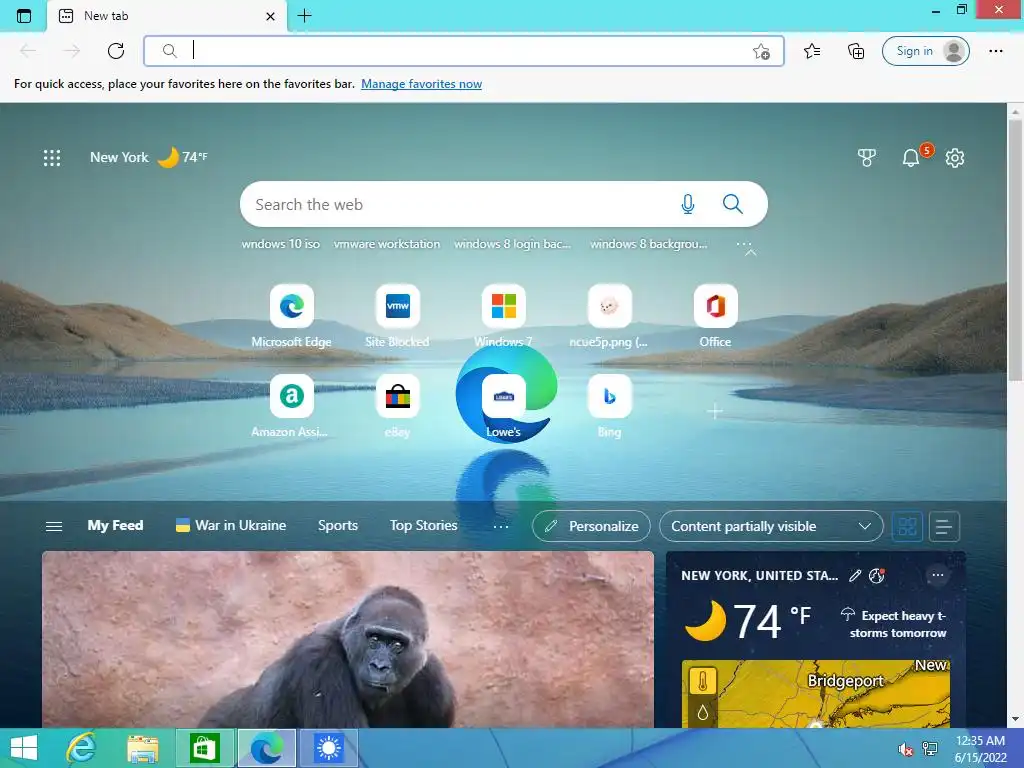The image size is (1024, 768).
Task: Add a new quick link with plus tile
Action: click(715, 411)
